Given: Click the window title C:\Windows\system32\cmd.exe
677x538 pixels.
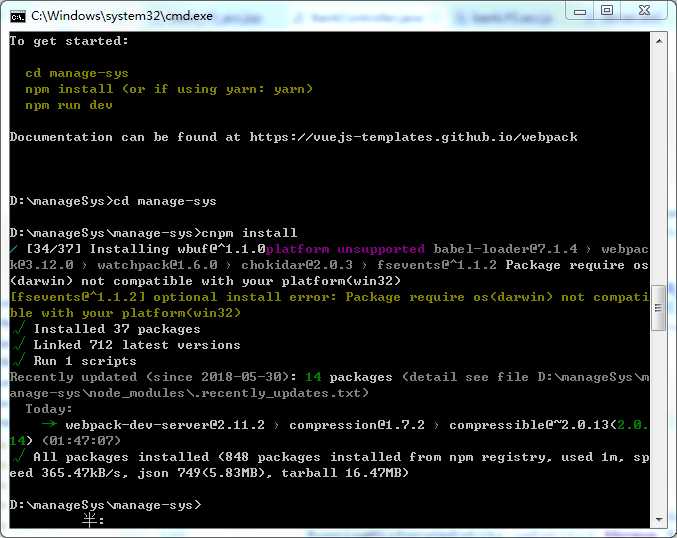Looking at the screenshot, I should coord(122,16).
